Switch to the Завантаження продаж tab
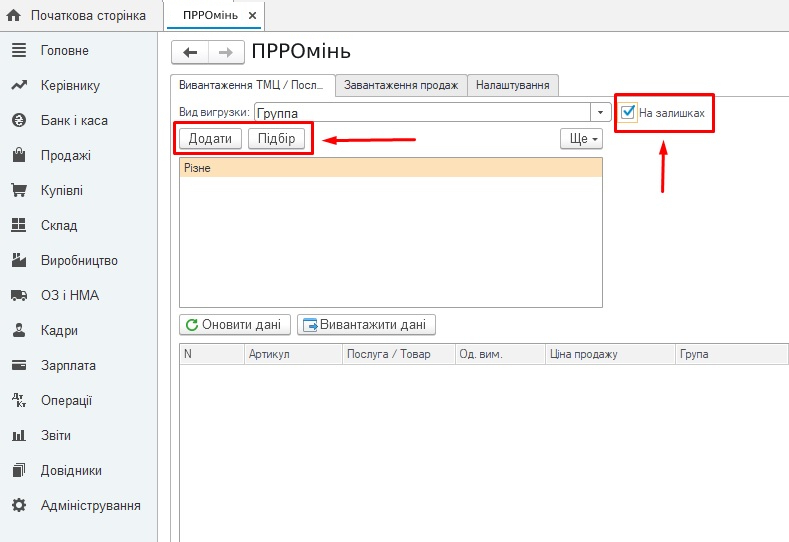This screenshot has height=542, width=789. [401, 86]
